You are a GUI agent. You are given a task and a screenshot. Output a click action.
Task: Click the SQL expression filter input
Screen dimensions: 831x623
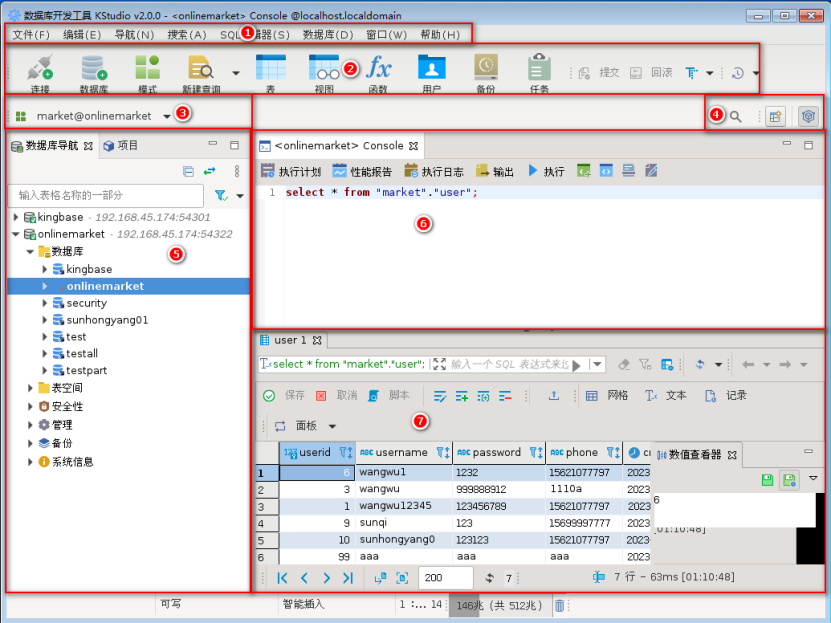[508, 364]
